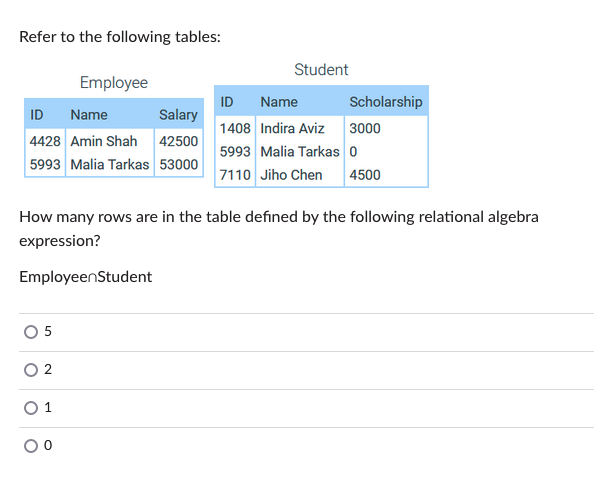
Task: Select the answer option 5
Action: (x=34, y=333)
